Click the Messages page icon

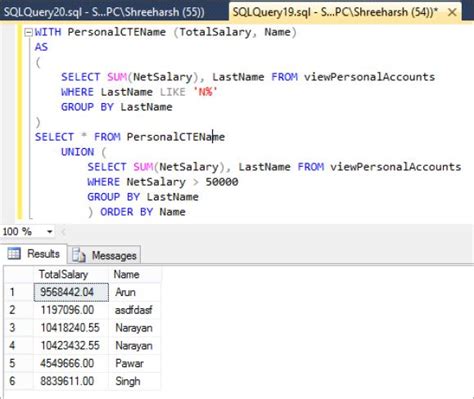click(x=79, y=255)
